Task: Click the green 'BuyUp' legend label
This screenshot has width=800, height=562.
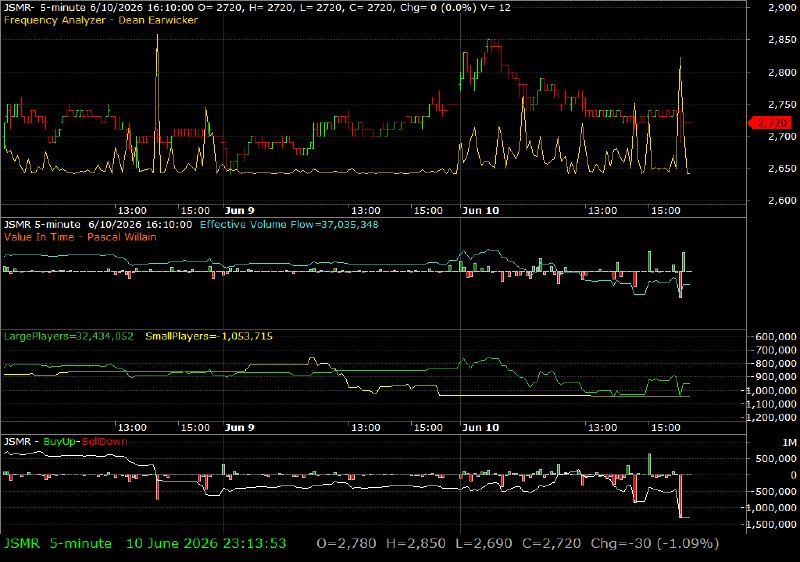Action: [x=59, y=442]
